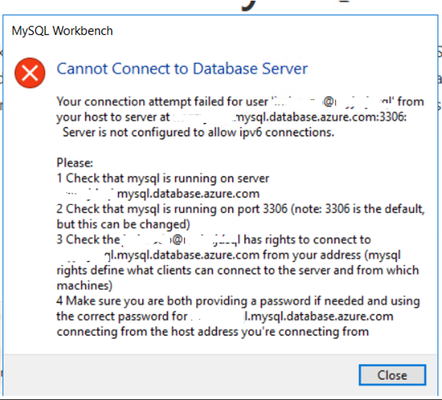Click the ipv6 connections error message line

[198, 132]
